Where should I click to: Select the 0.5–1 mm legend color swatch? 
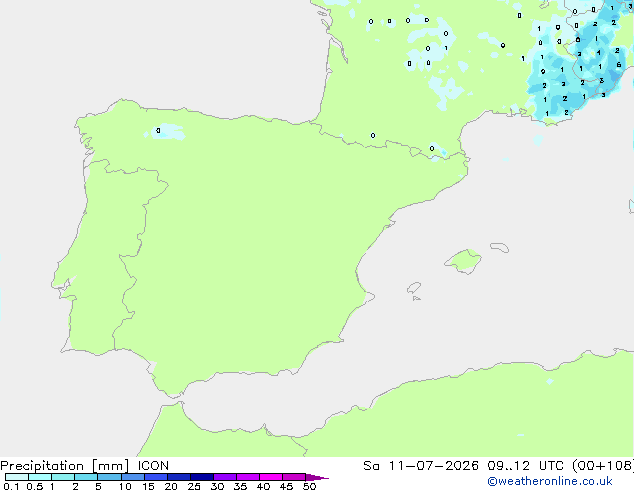40,477
